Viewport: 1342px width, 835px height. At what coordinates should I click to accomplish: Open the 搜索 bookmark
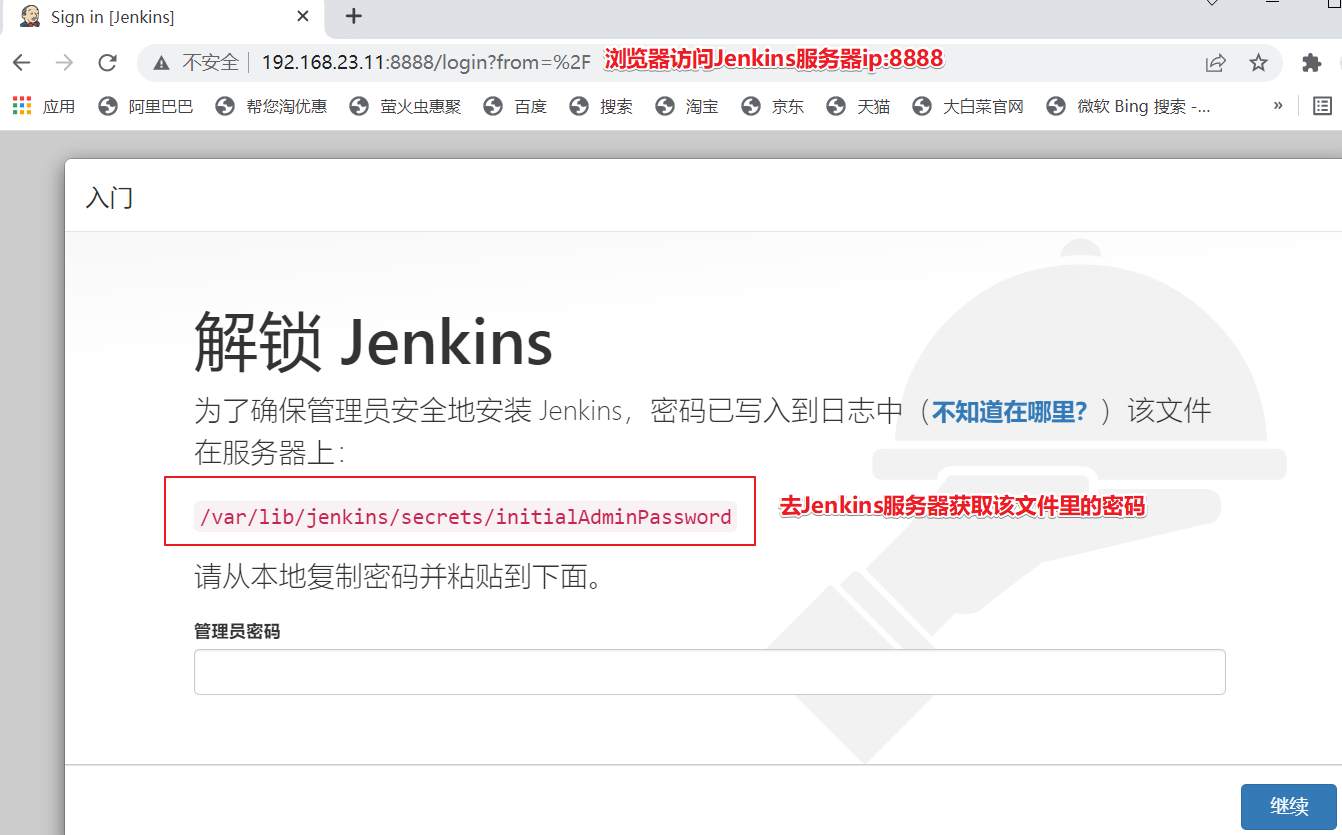click(x=601, y=106)
